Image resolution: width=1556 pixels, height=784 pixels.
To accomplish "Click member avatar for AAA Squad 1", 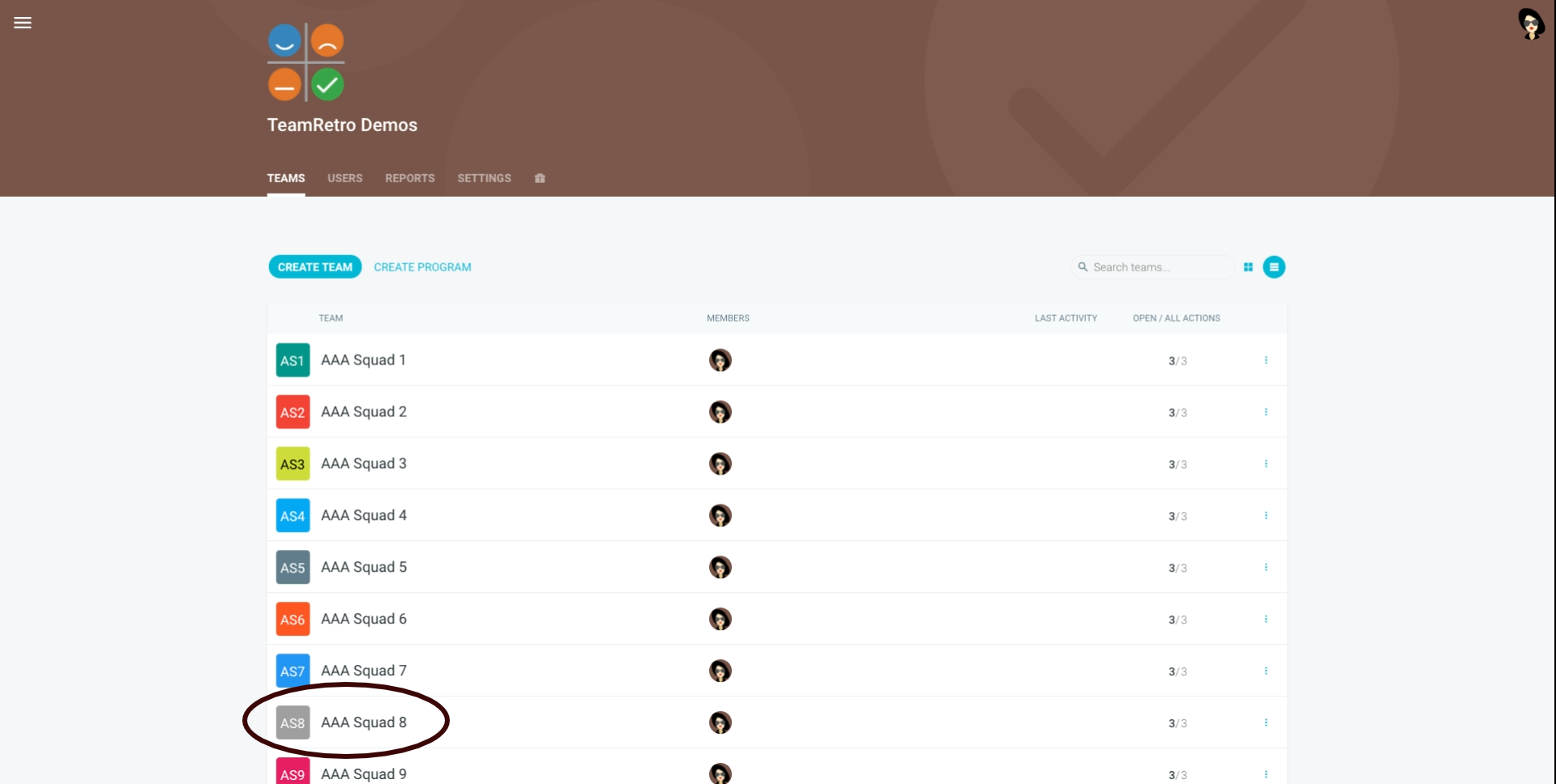I will click(720, 360).
